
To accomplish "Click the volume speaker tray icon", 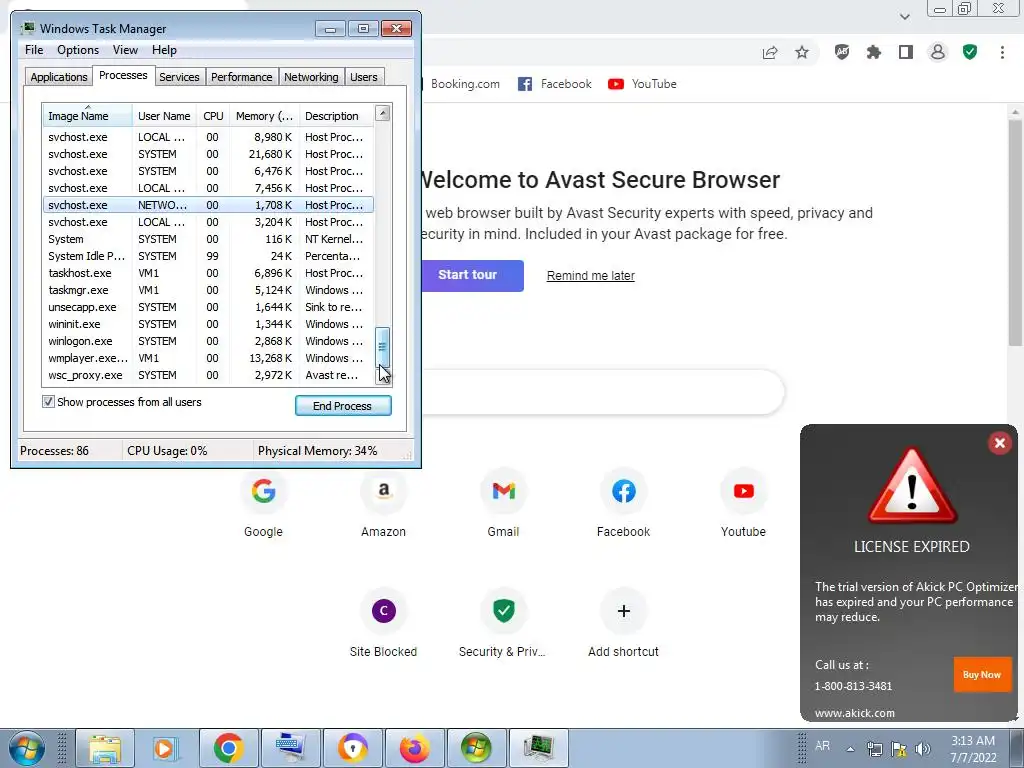I will [923, 749].
